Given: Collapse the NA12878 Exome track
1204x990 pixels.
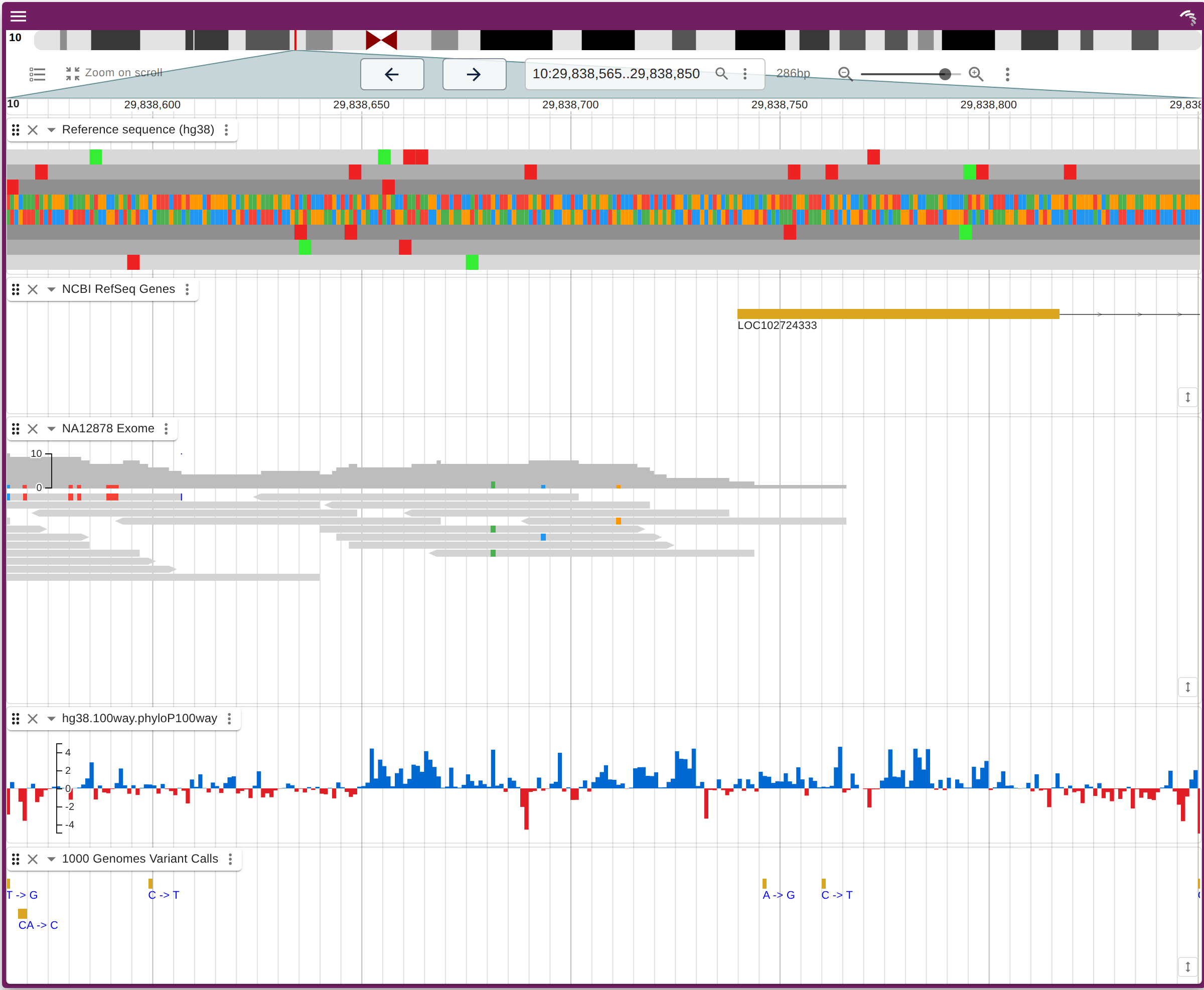Looking at the screenshot, I should (x=51, y=429).
